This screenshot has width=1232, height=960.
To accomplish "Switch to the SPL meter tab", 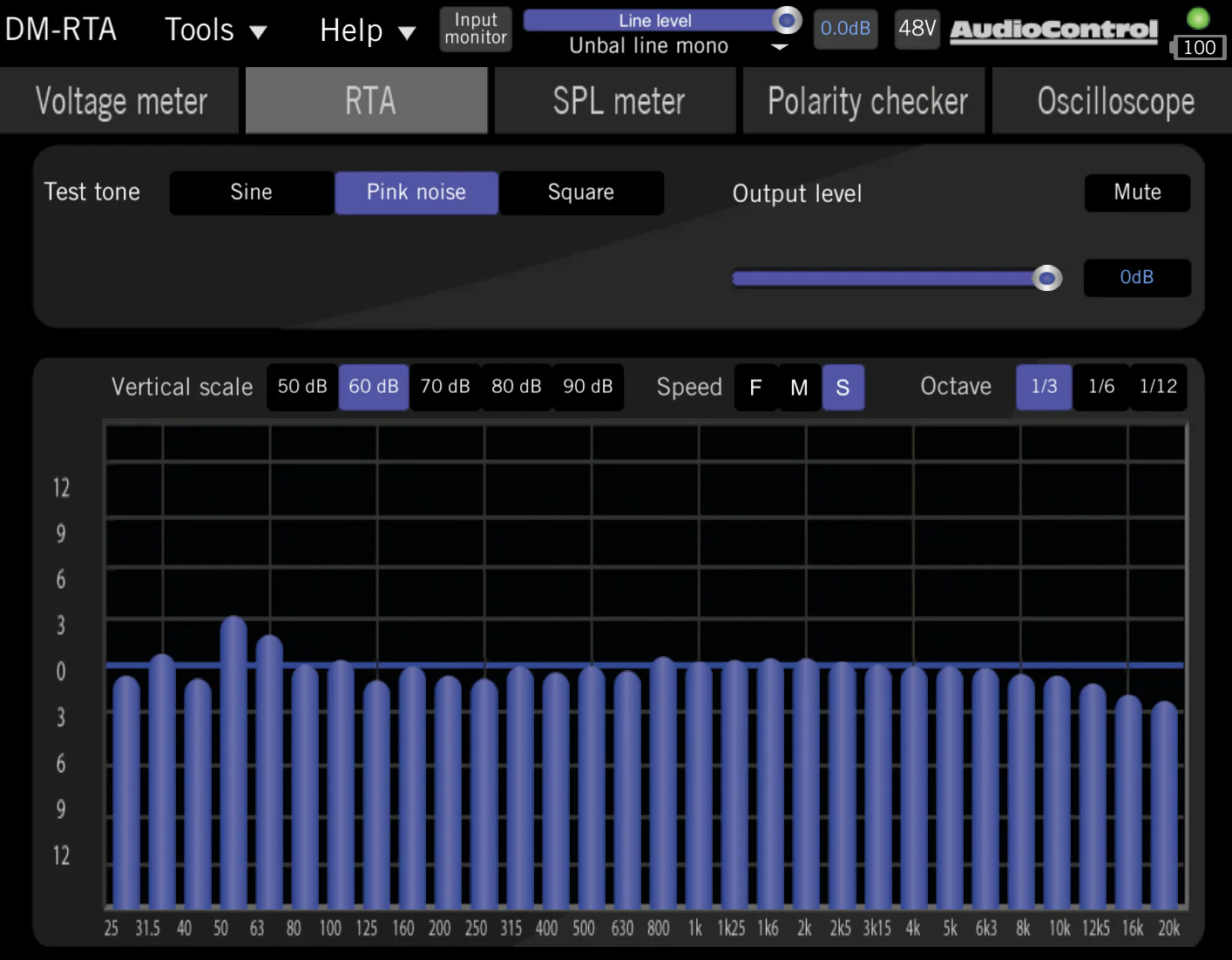I will tap(616, 100).
